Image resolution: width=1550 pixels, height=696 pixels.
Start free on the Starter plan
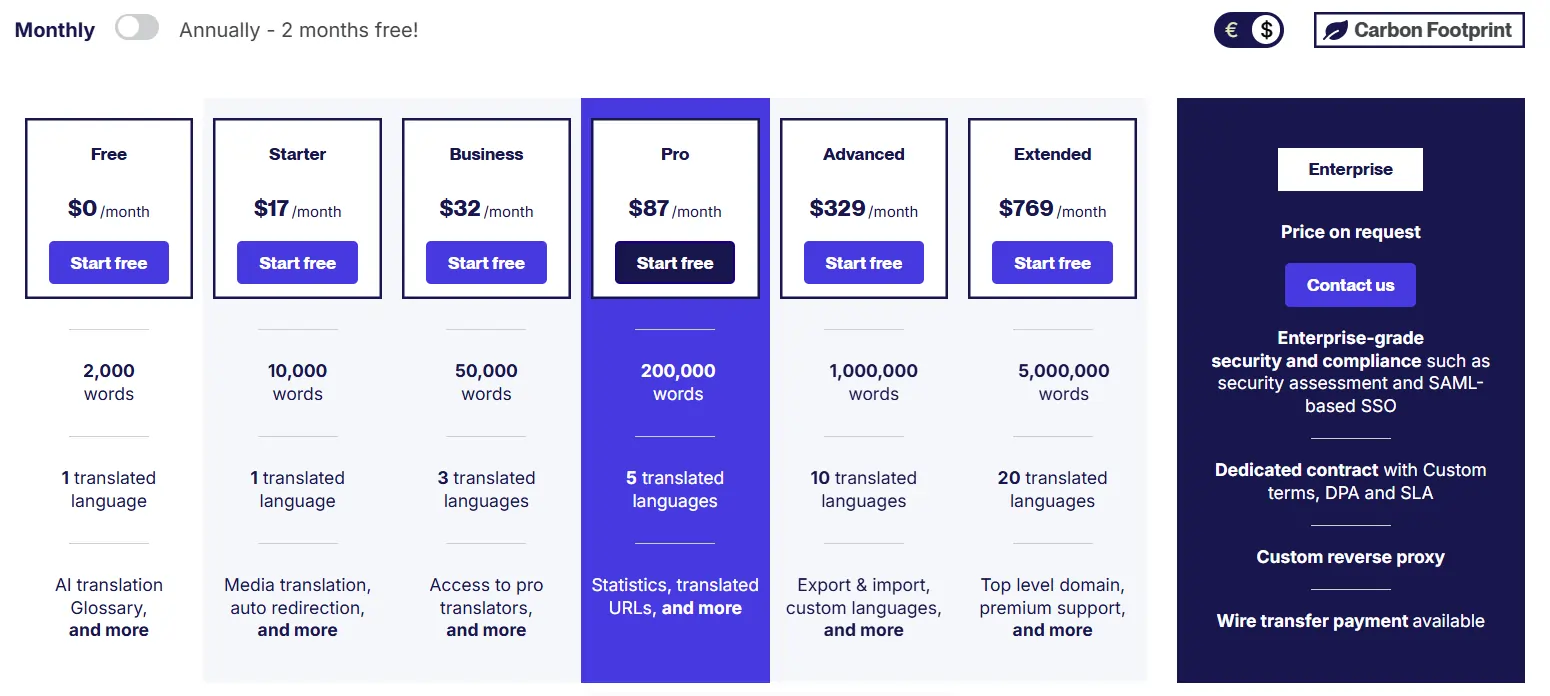pos(297,263)
